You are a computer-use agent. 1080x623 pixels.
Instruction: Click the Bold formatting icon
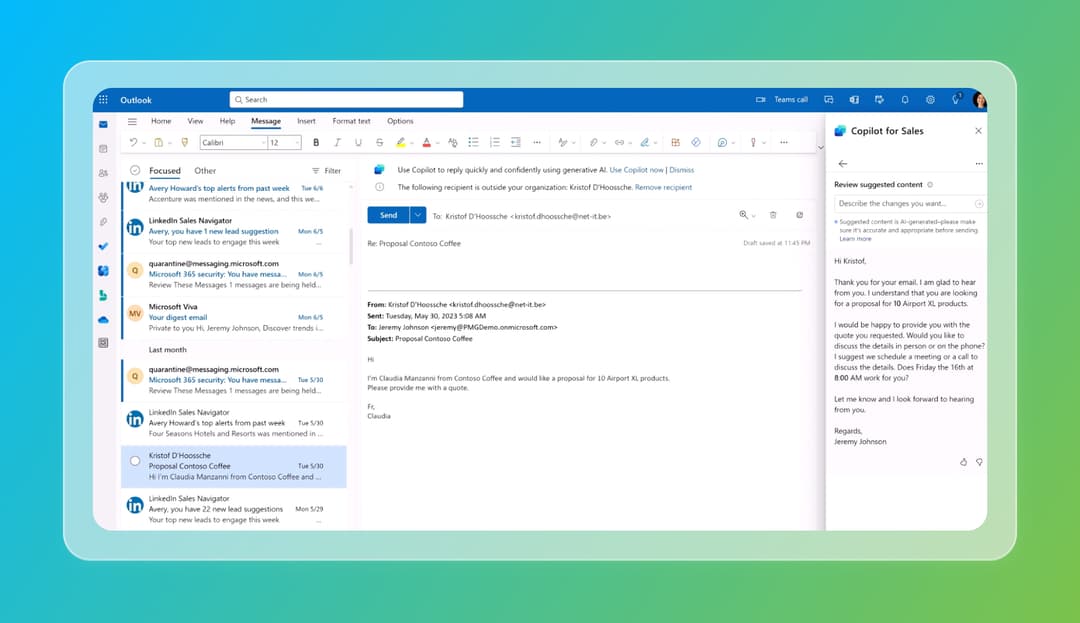pyautogui.click(x=316, y=143)
